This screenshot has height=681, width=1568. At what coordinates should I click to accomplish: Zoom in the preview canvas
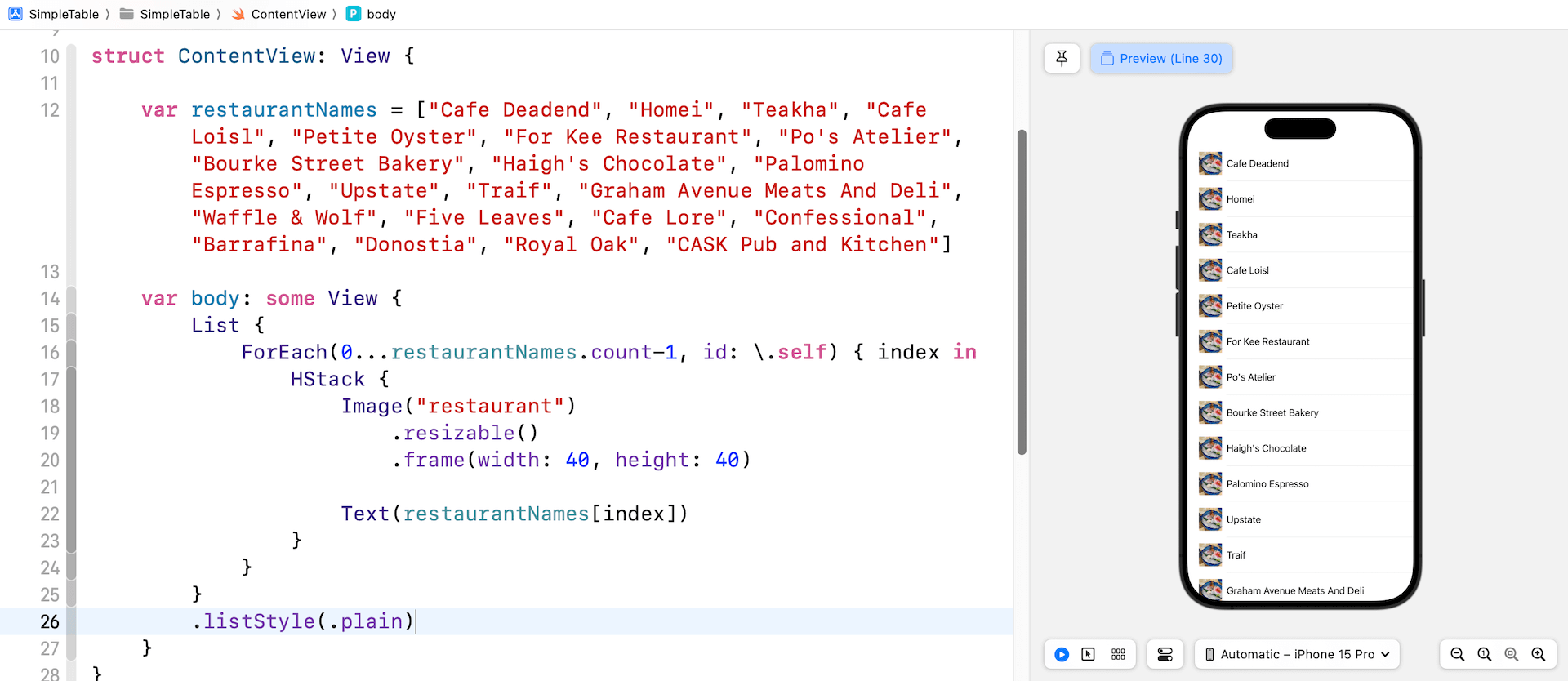pos(1539,654)
